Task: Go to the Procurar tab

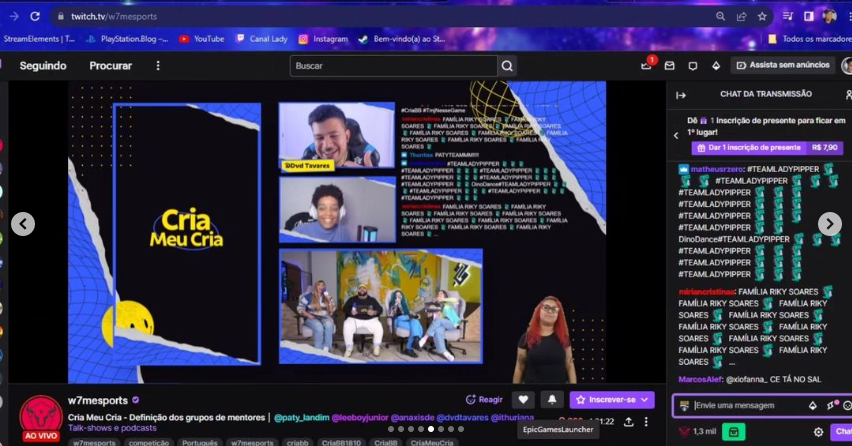Action: pyautogui.click(x=110, y=66)
